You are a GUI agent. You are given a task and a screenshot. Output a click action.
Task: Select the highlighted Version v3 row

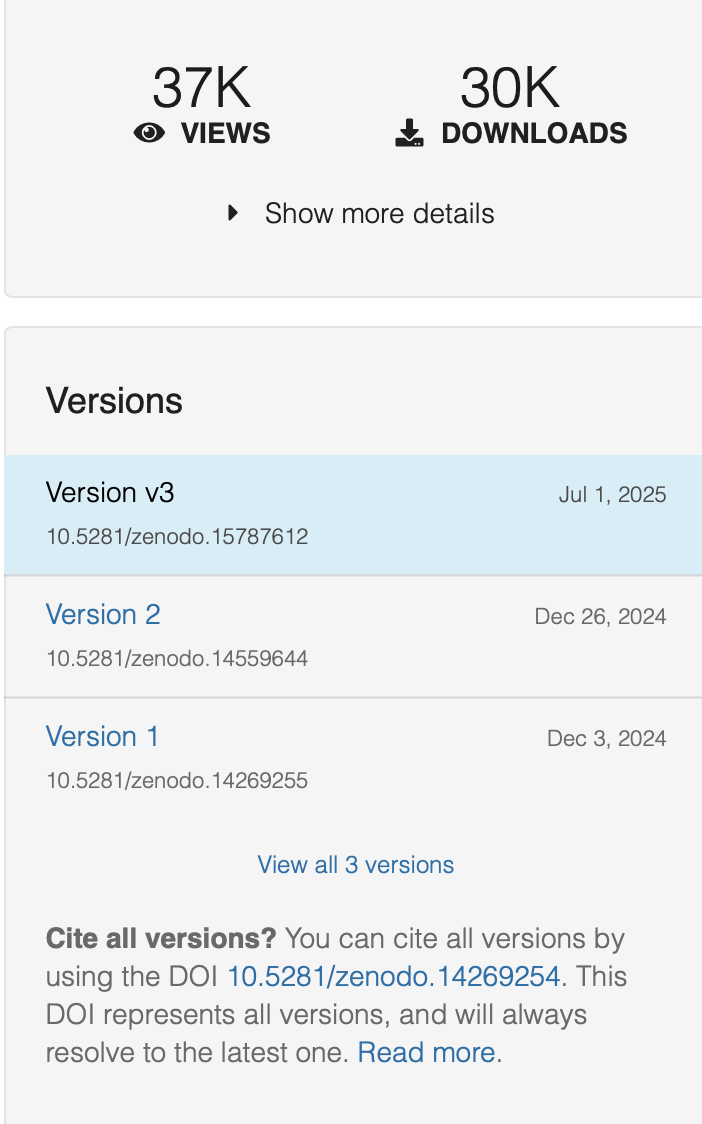pyautogui.click(x=353, y=515)
